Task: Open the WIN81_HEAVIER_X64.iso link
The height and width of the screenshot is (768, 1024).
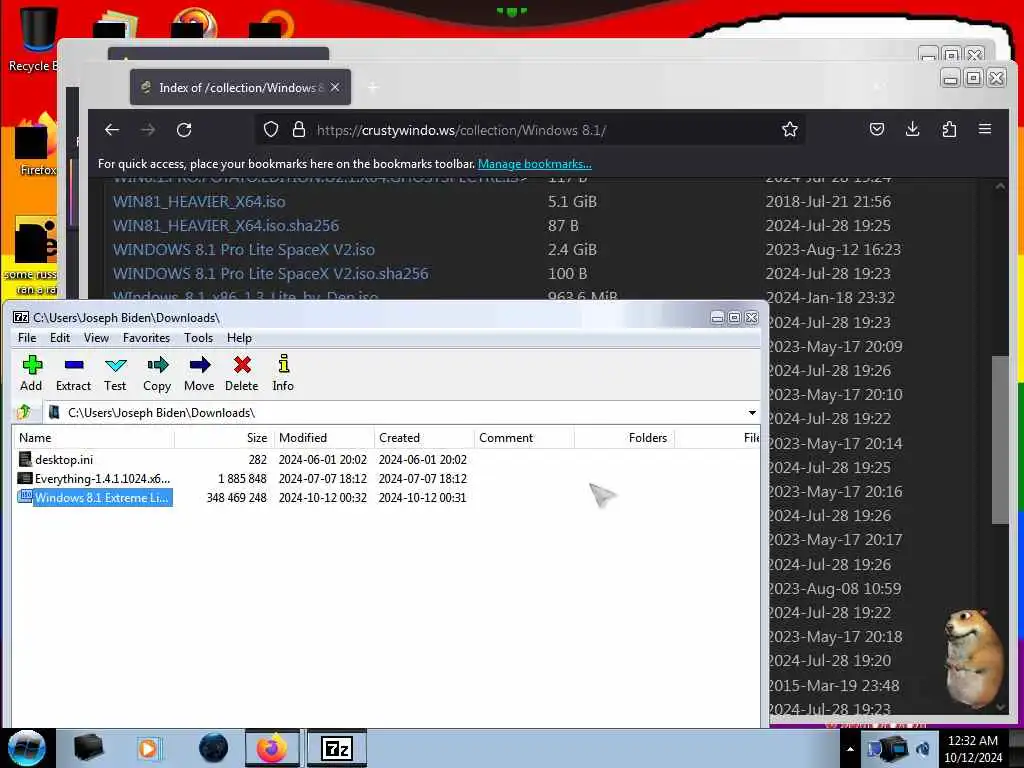Action: (x=199, y=201)
